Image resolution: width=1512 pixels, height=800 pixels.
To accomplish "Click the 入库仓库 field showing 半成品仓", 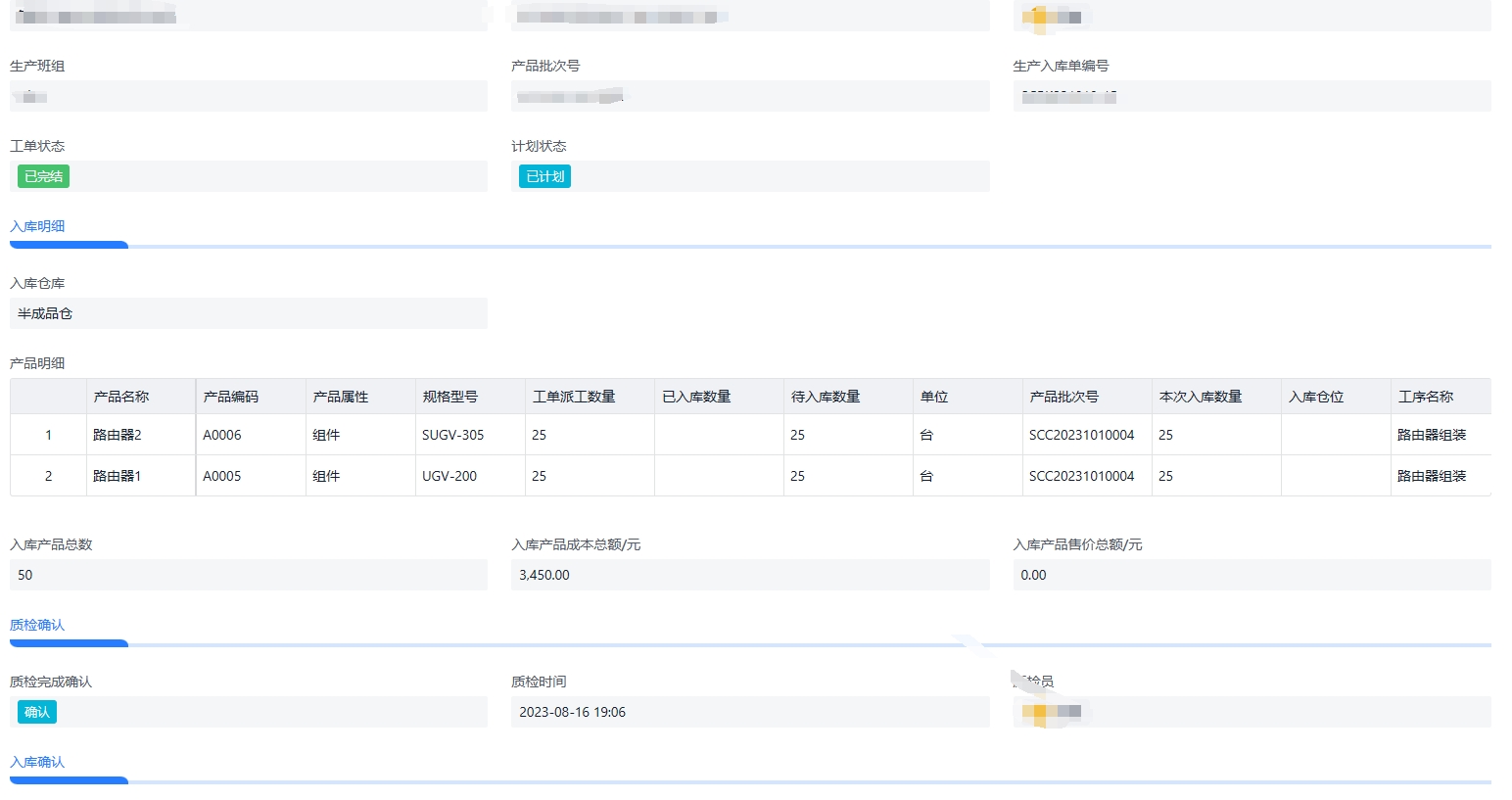I will click(x=248, y=313).
